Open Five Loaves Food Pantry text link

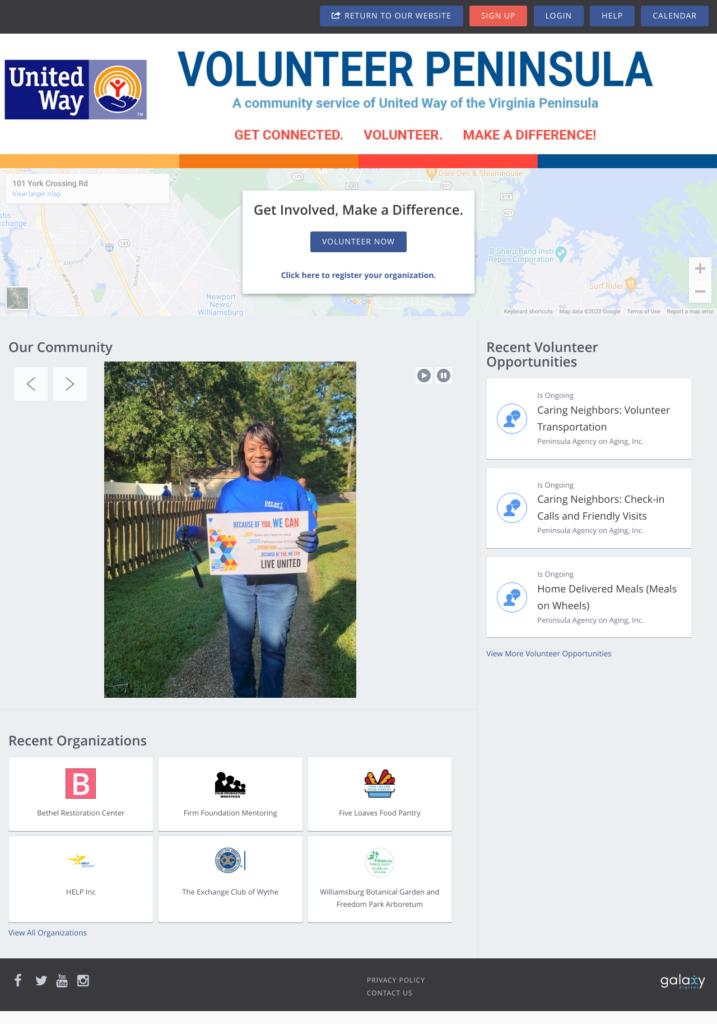pos(379,813)
